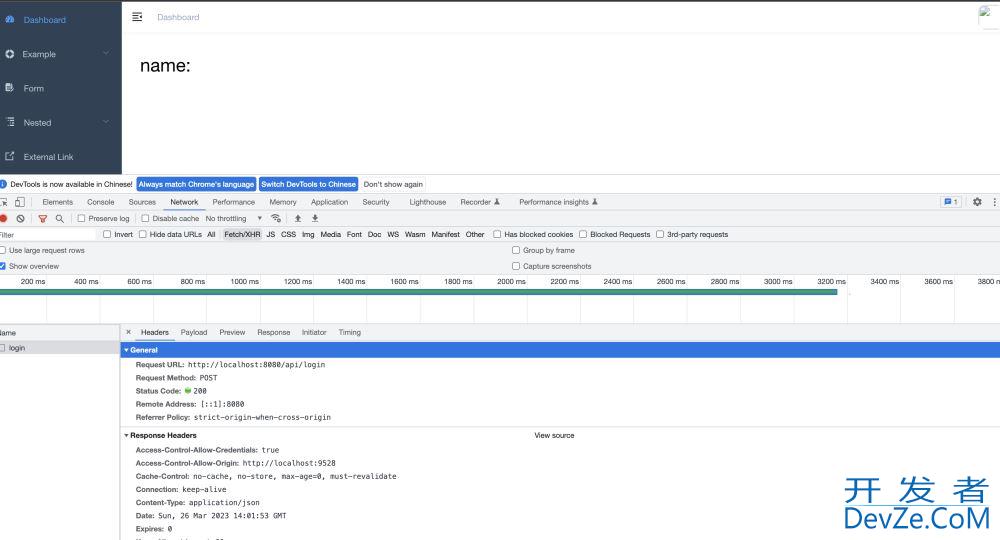Collapse the Response Headers section

click(x=126, y=435)
